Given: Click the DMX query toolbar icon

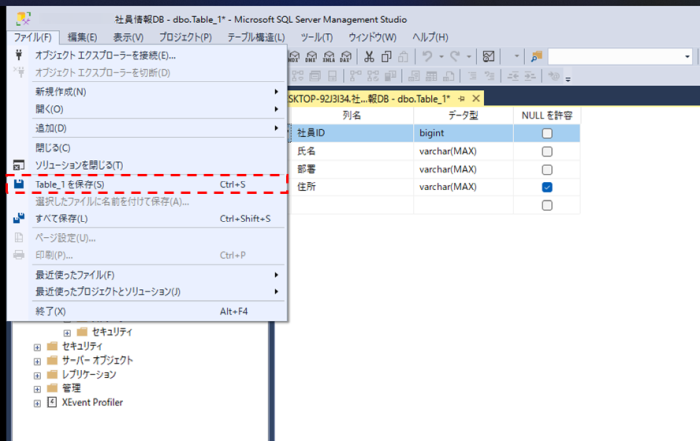Looking at the screenshot, I should click(x=313, y=56).
